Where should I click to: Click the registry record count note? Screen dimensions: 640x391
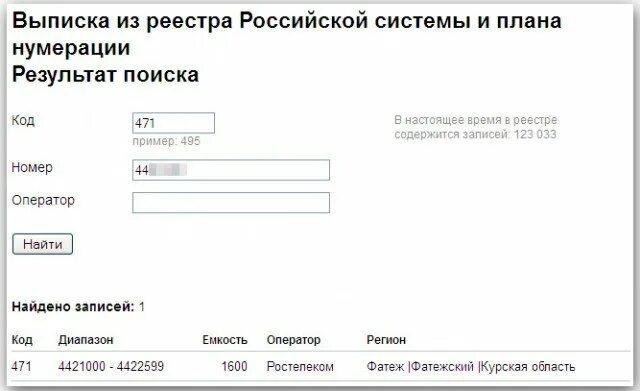click(x=476, y=127)
